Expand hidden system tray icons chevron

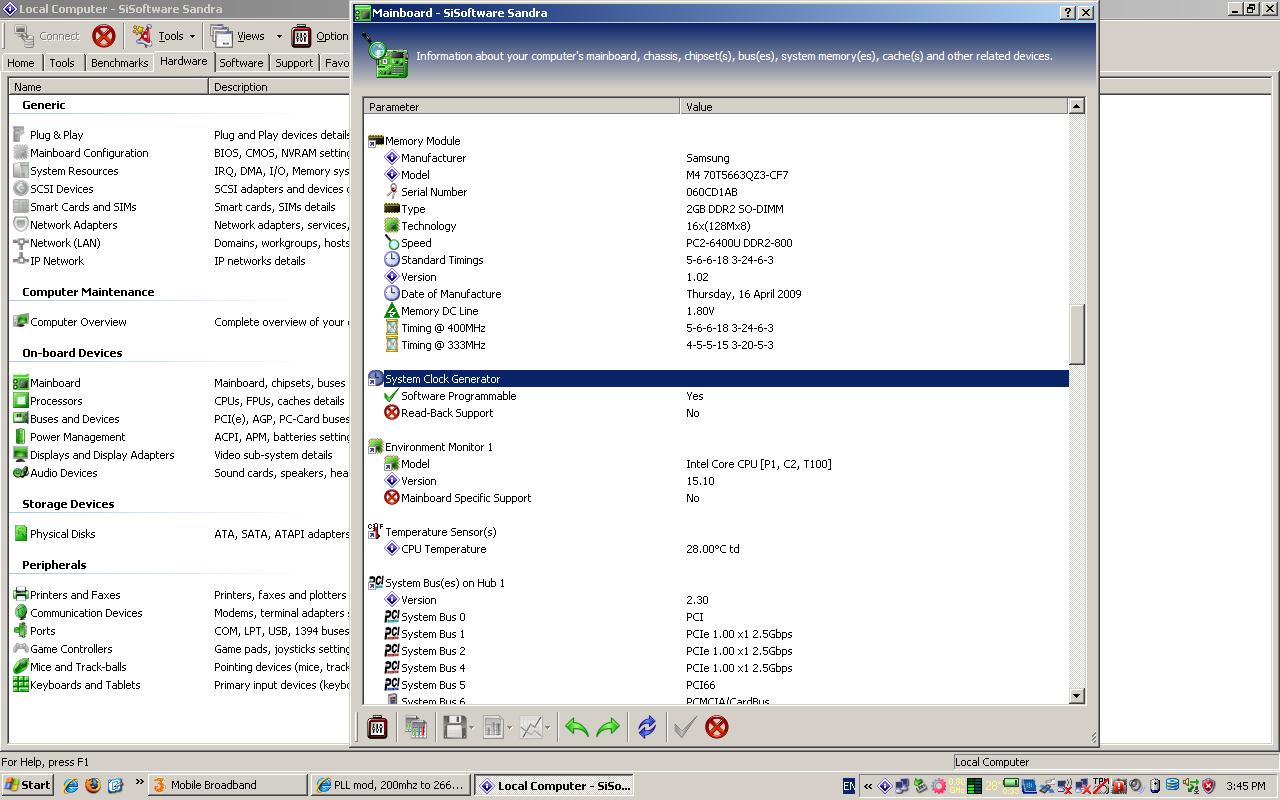[x=868, y=786]
